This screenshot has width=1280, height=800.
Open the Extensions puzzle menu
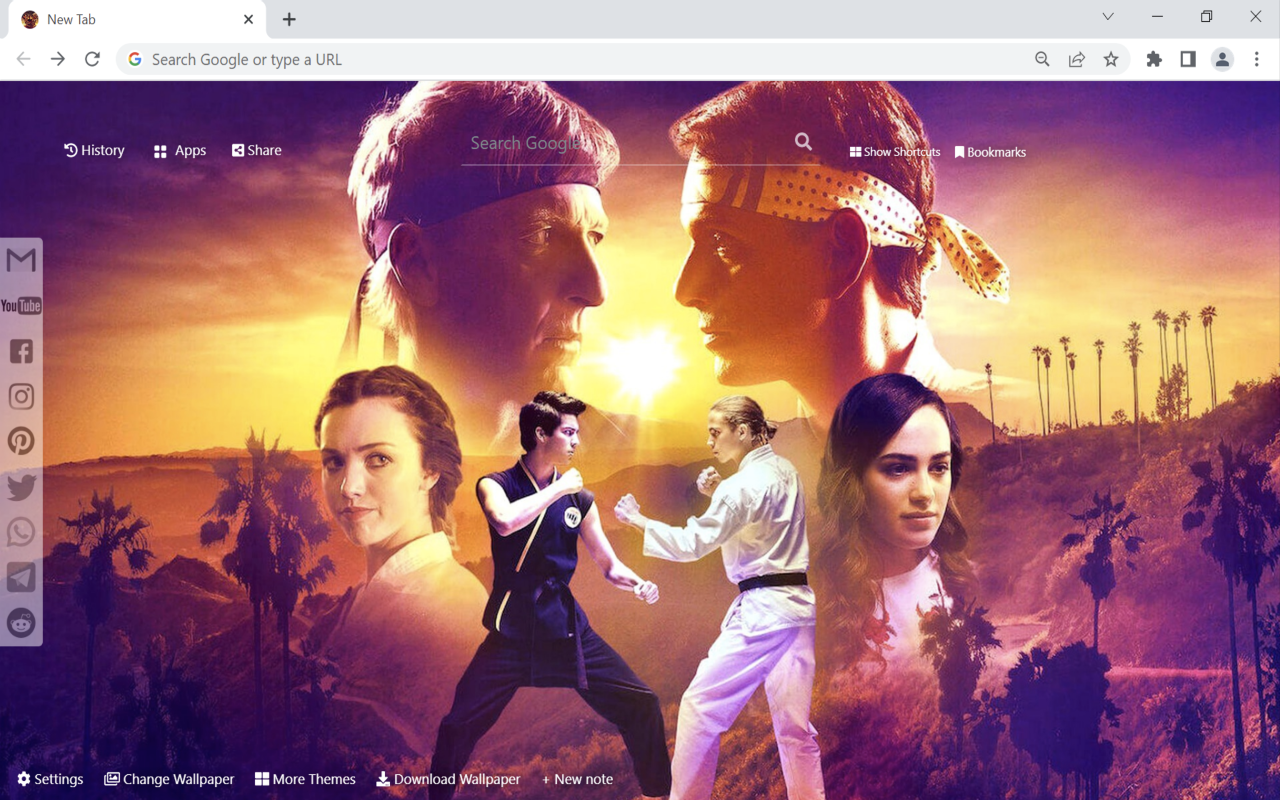tap(1154, 59)
